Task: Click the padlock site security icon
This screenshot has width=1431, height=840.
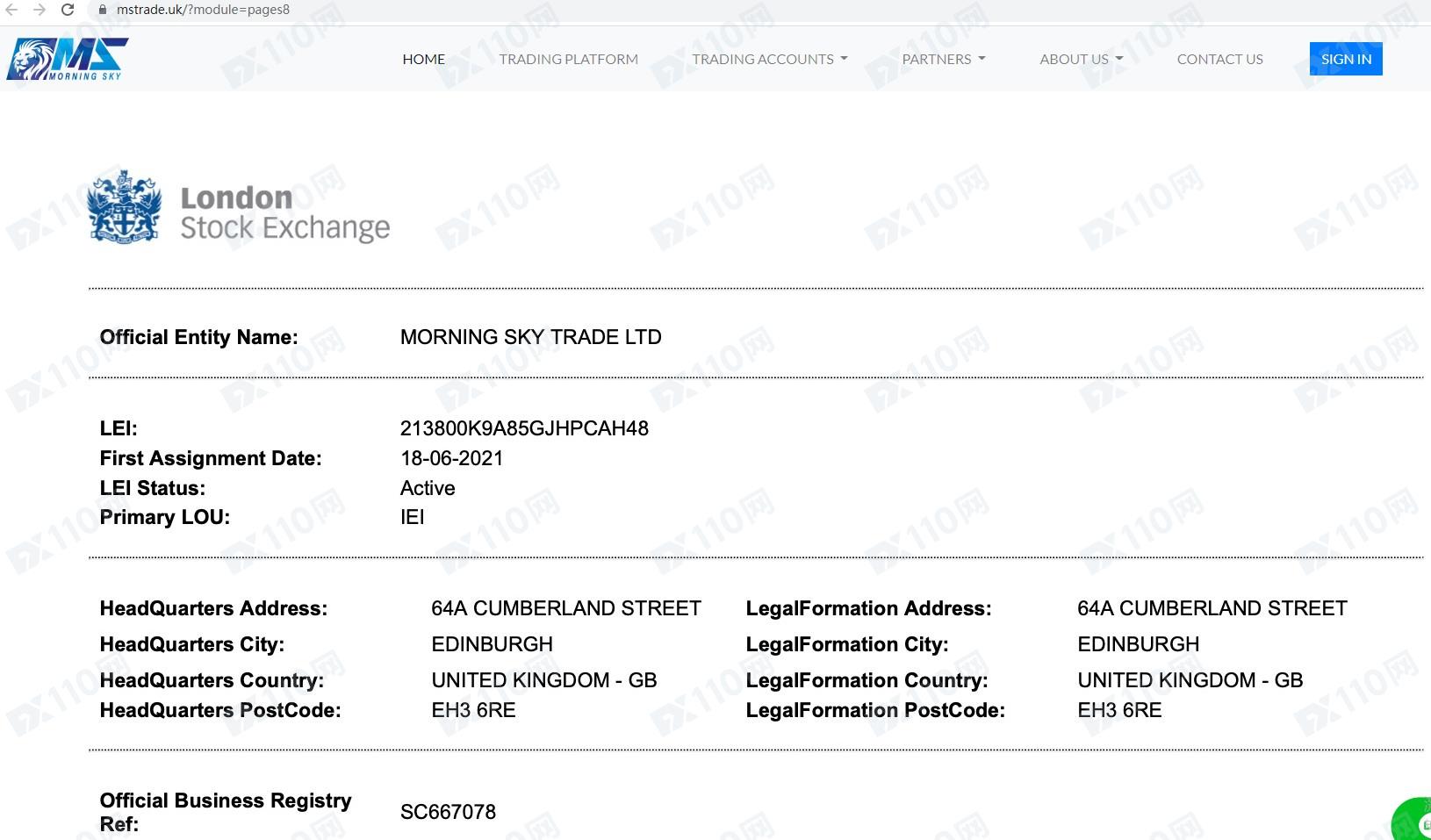Action: click(x=102, y=10)
